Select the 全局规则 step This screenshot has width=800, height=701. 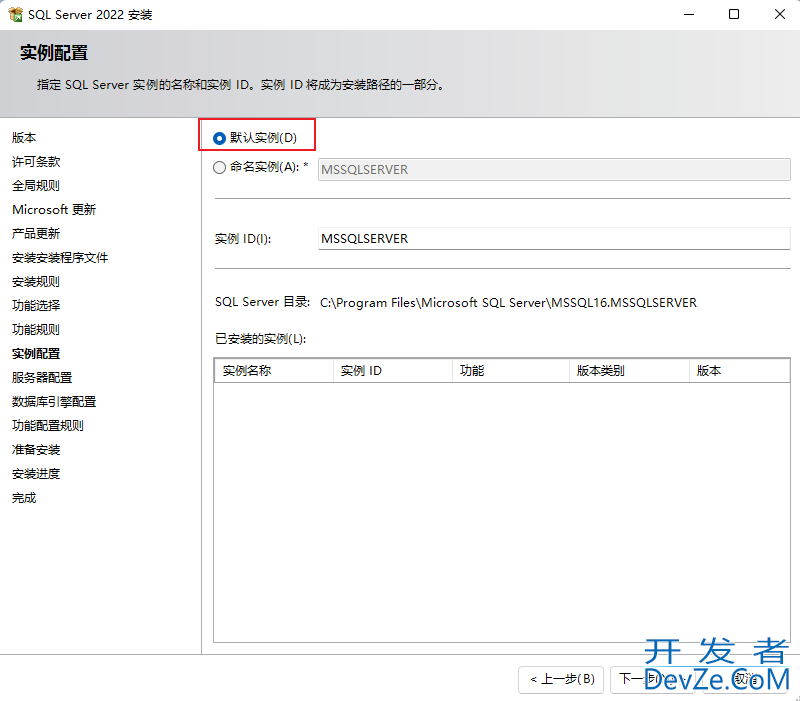[36, 186]
